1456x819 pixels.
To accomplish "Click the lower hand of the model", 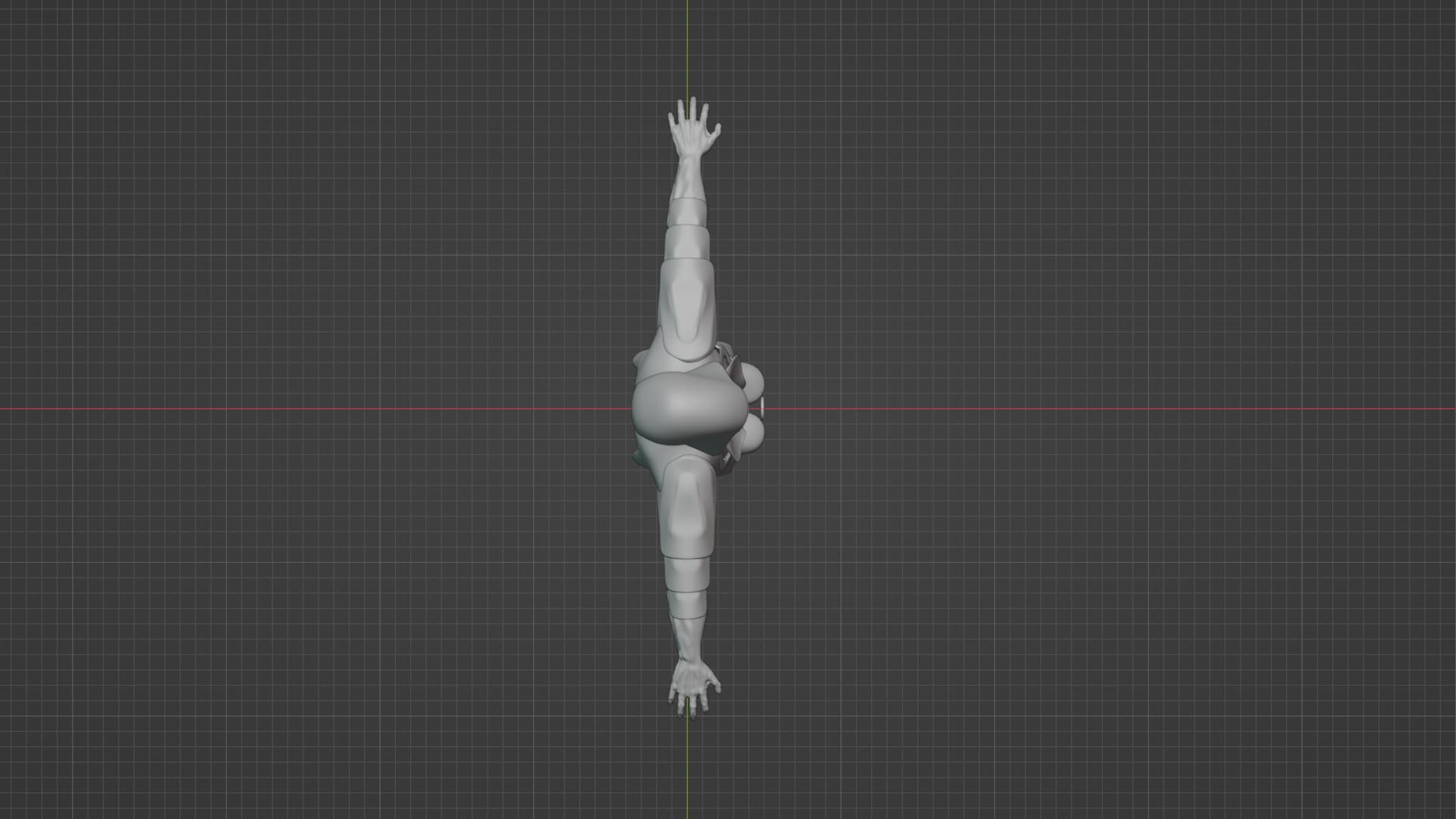I will click(693, 688).
